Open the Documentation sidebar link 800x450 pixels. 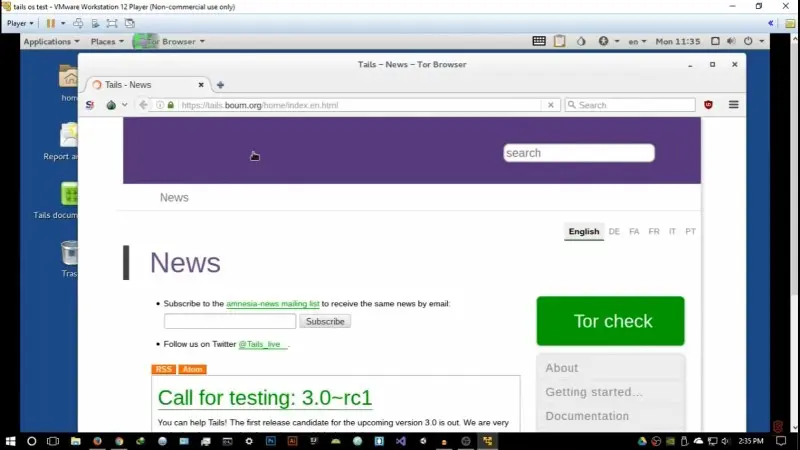click(587, 416)
